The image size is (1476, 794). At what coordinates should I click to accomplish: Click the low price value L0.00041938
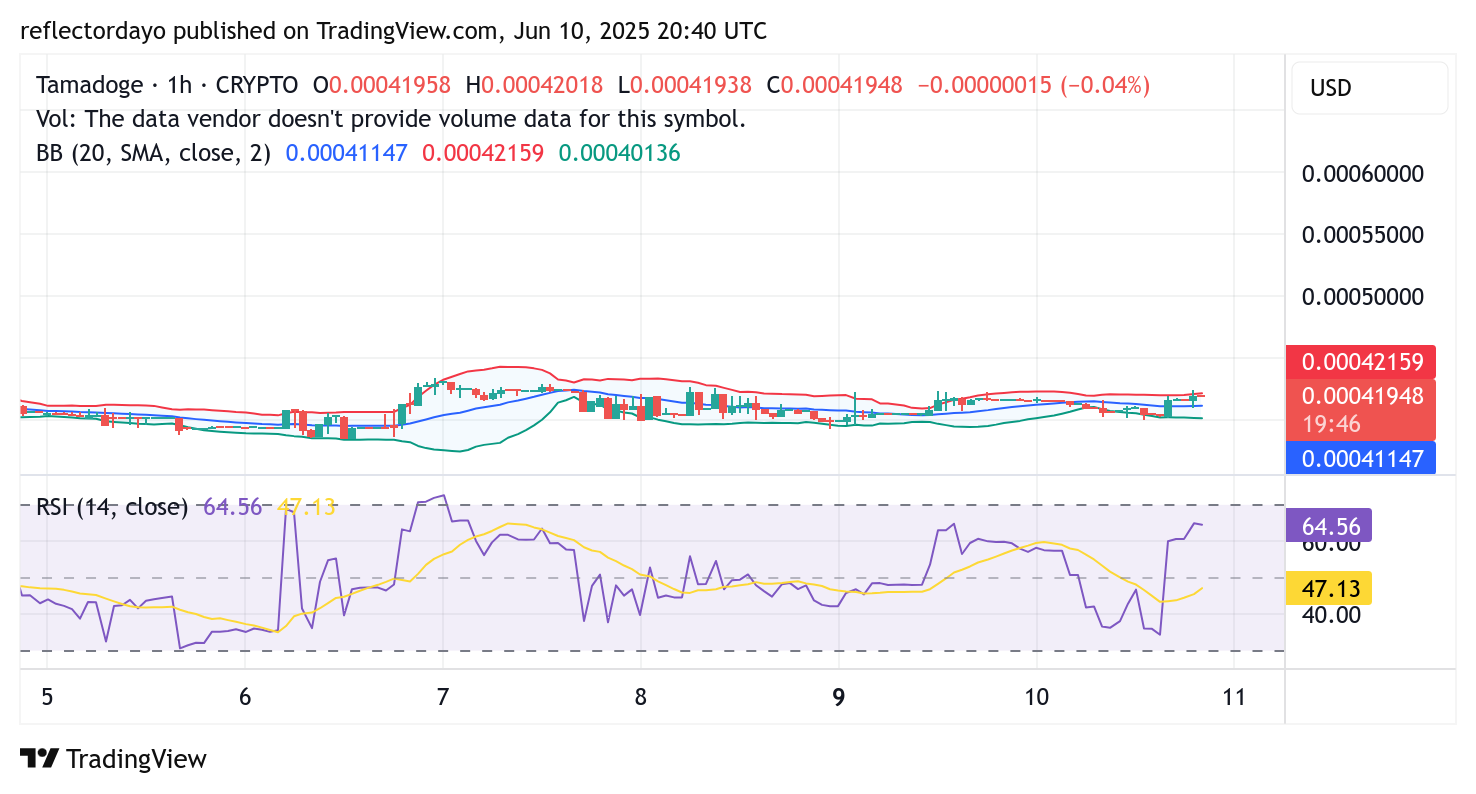coord(684,85)
